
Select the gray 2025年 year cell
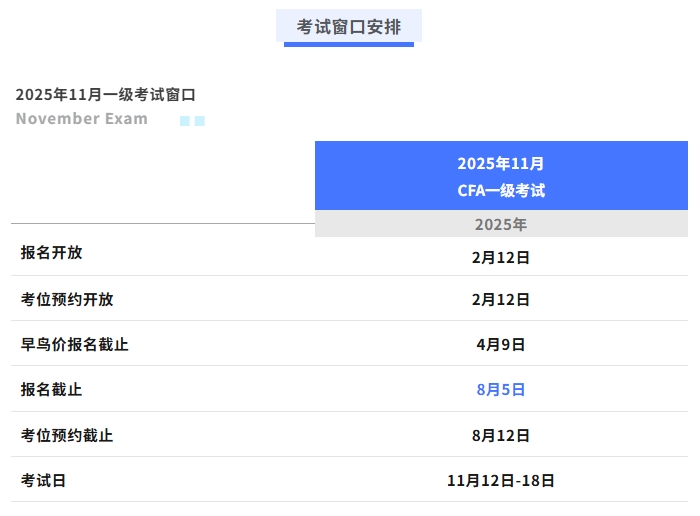(501, 224)
